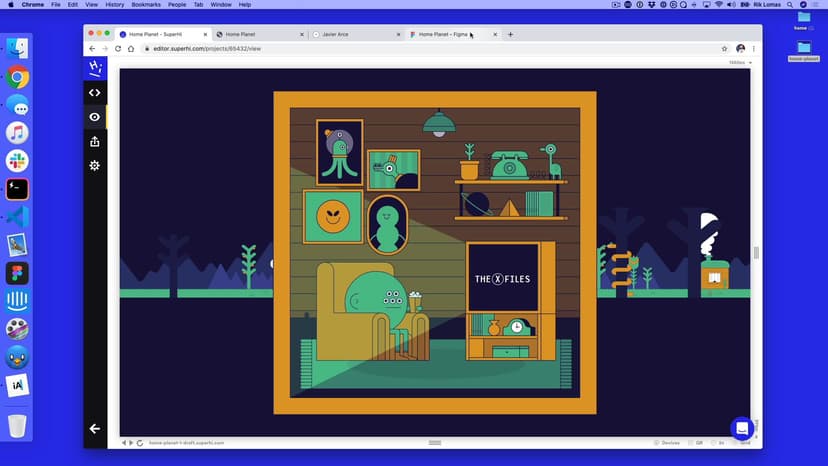Click the SuperHi logo at sidebar top
This screenshot has width=828, height=466.
(95, 68)
